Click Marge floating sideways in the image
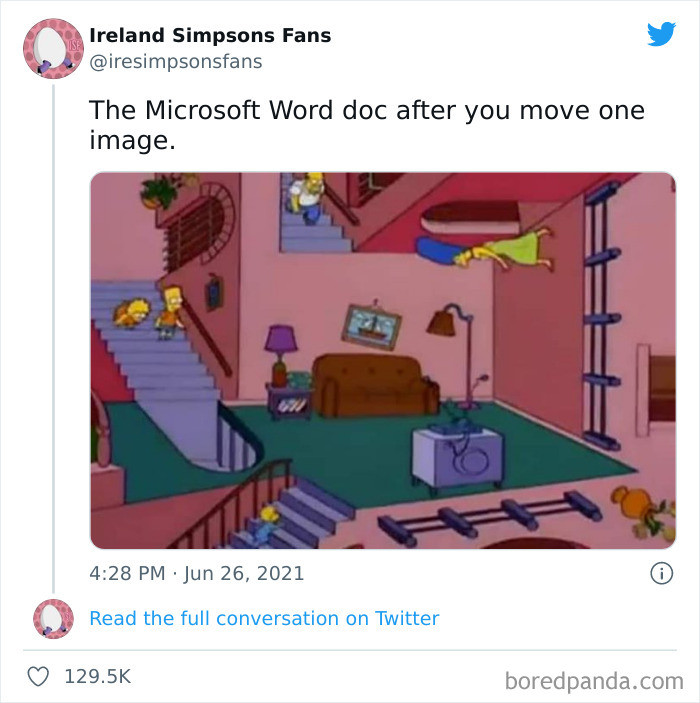700x703 pixels. [x=485, y=251]
